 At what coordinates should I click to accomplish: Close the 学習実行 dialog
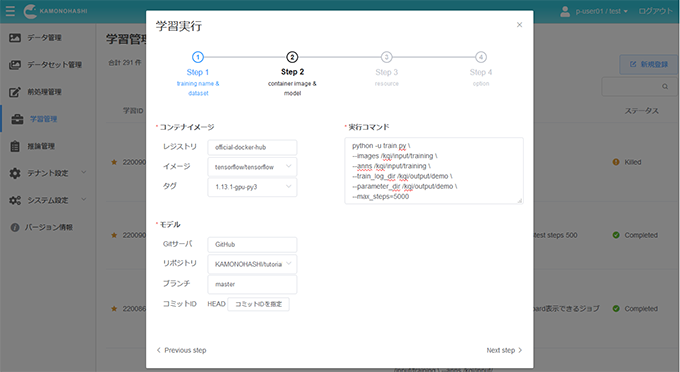pyautogui.click(x=519, y=25)
